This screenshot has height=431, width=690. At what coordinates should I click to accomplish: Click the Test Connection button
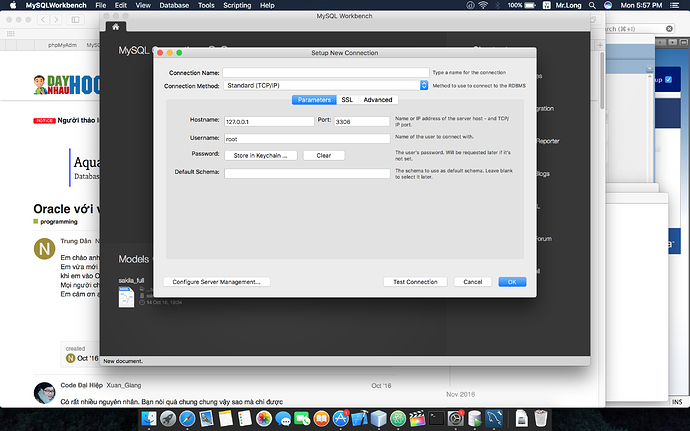(x=415, y=282)
